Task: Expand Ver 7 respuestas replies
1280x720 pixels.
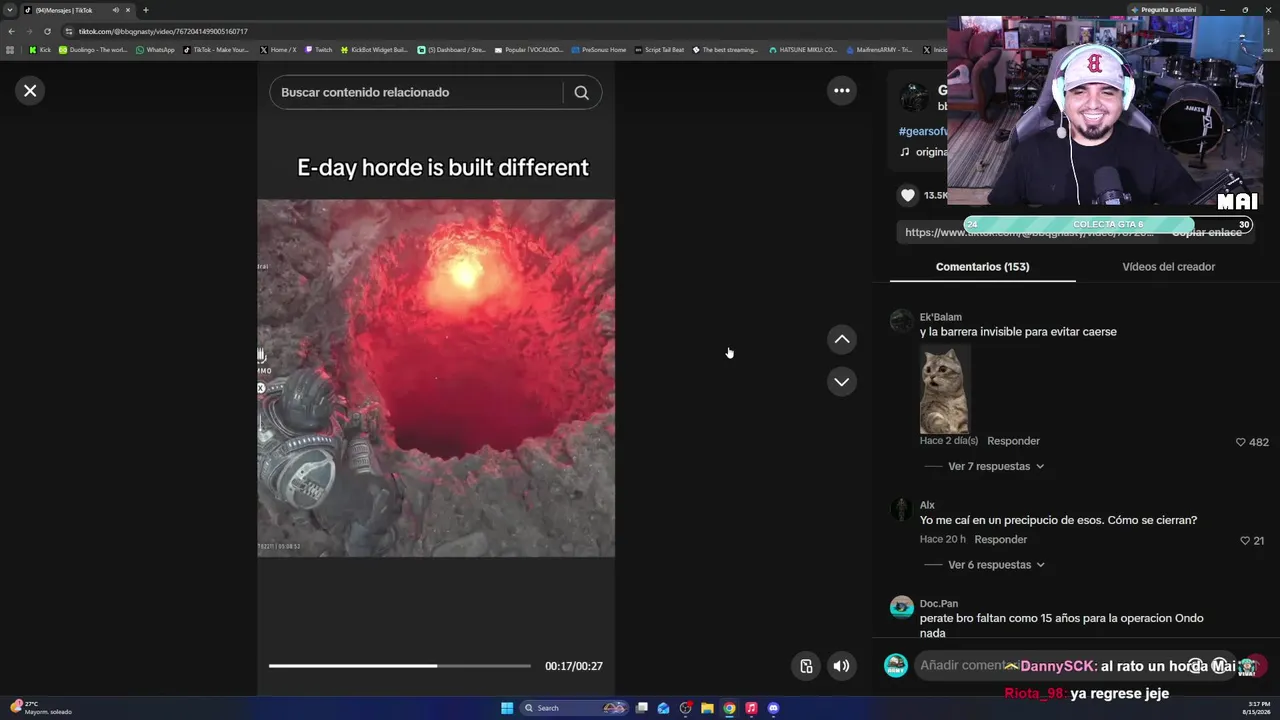Action: 996,466
